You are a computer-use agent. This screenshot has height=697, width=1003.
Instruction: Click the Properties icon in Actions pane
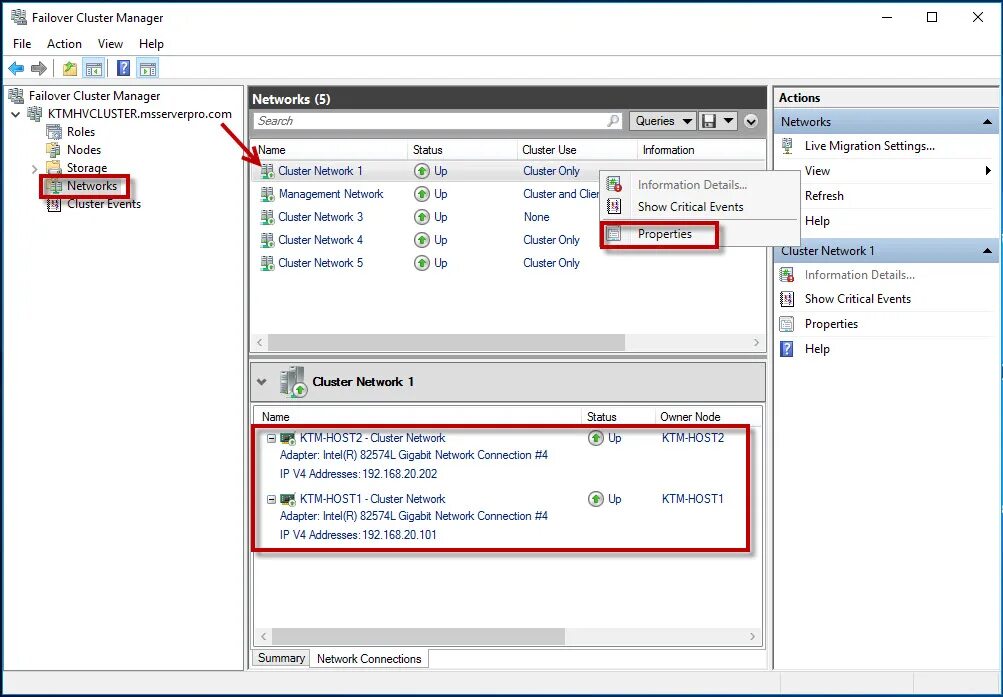(787, 324)
